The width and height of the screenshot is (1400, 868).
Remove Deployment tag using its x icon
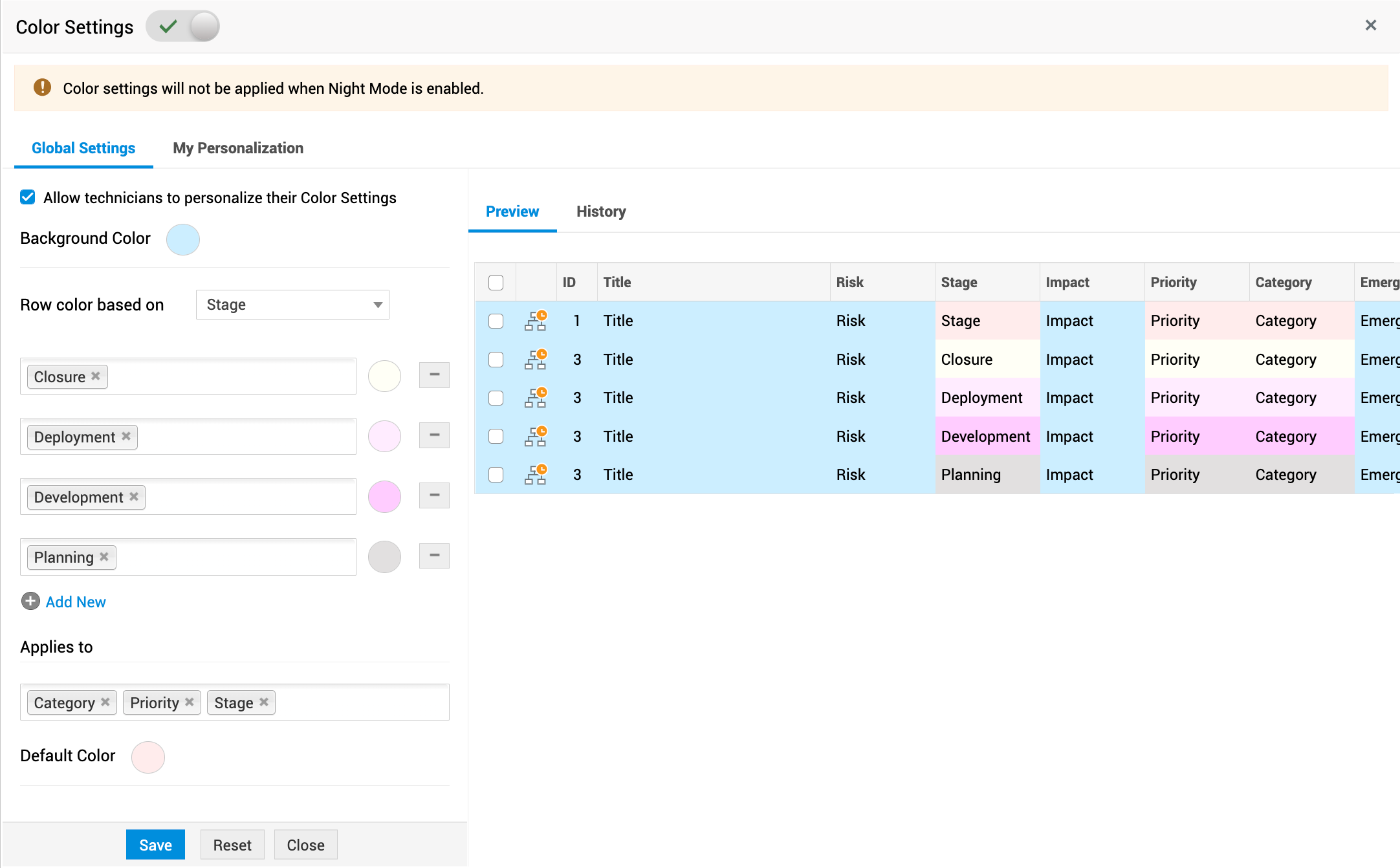126,437
